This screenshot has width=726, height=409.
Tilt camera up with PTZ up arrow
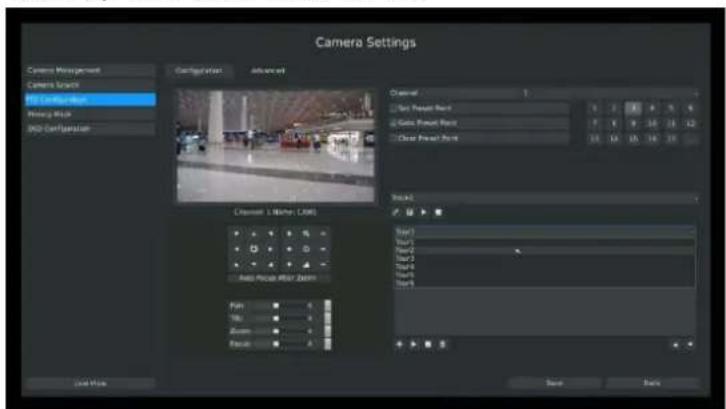[x=254, y=234]
